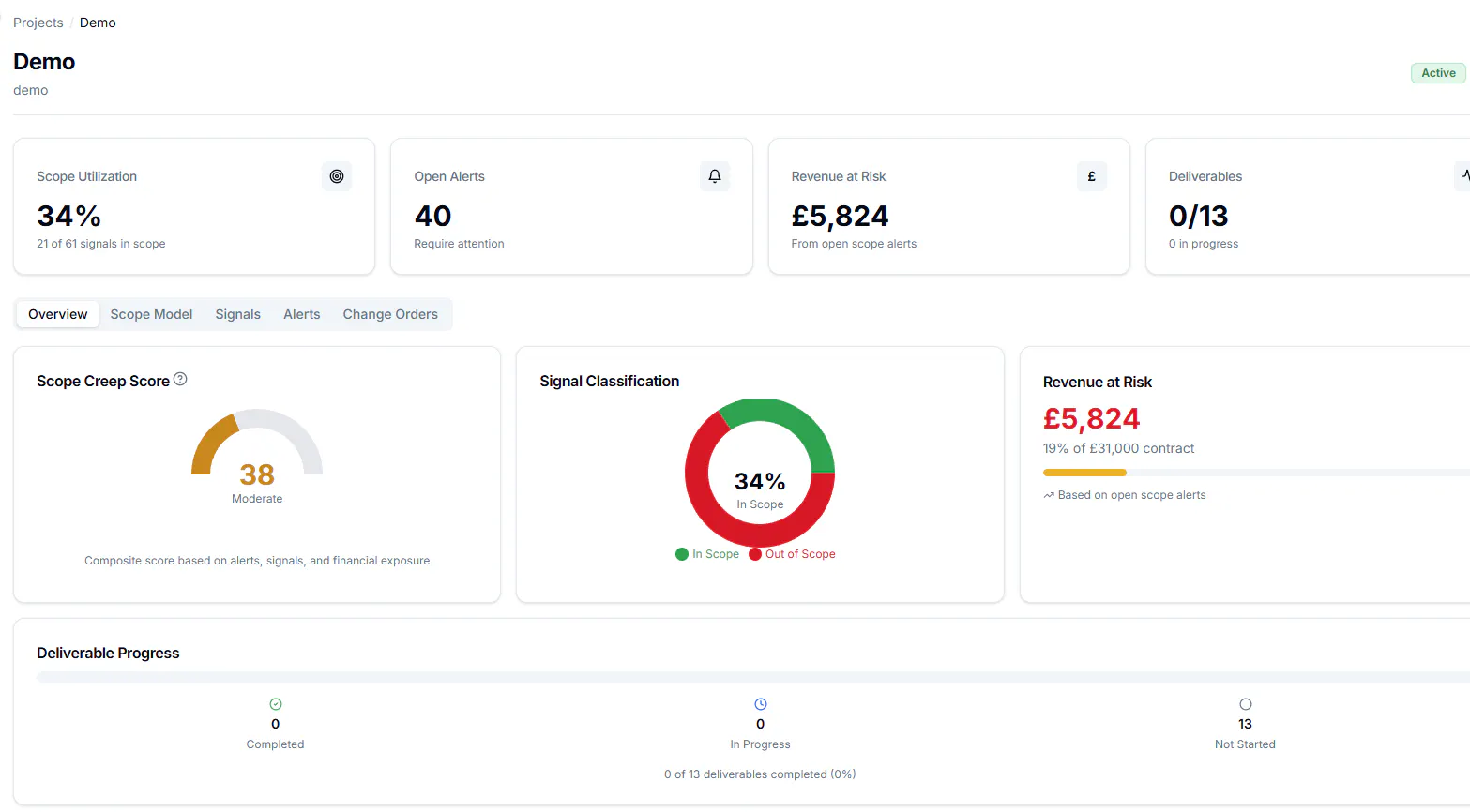The height and width of the screenshot is (812, 1470).
Task: Open the Change Orders tab
Action: point(390,314)
